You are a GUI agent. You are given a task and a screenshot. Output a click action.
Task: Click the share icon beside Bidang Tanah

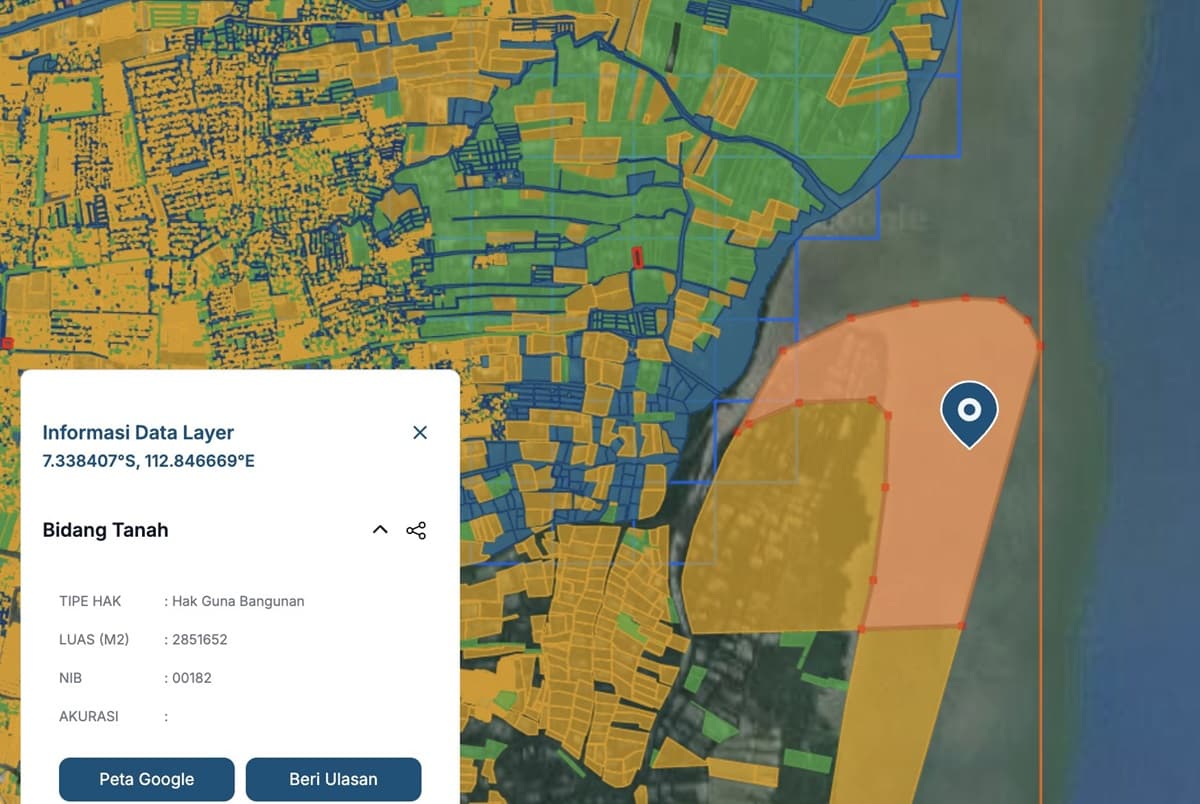(x=416, y=530)
